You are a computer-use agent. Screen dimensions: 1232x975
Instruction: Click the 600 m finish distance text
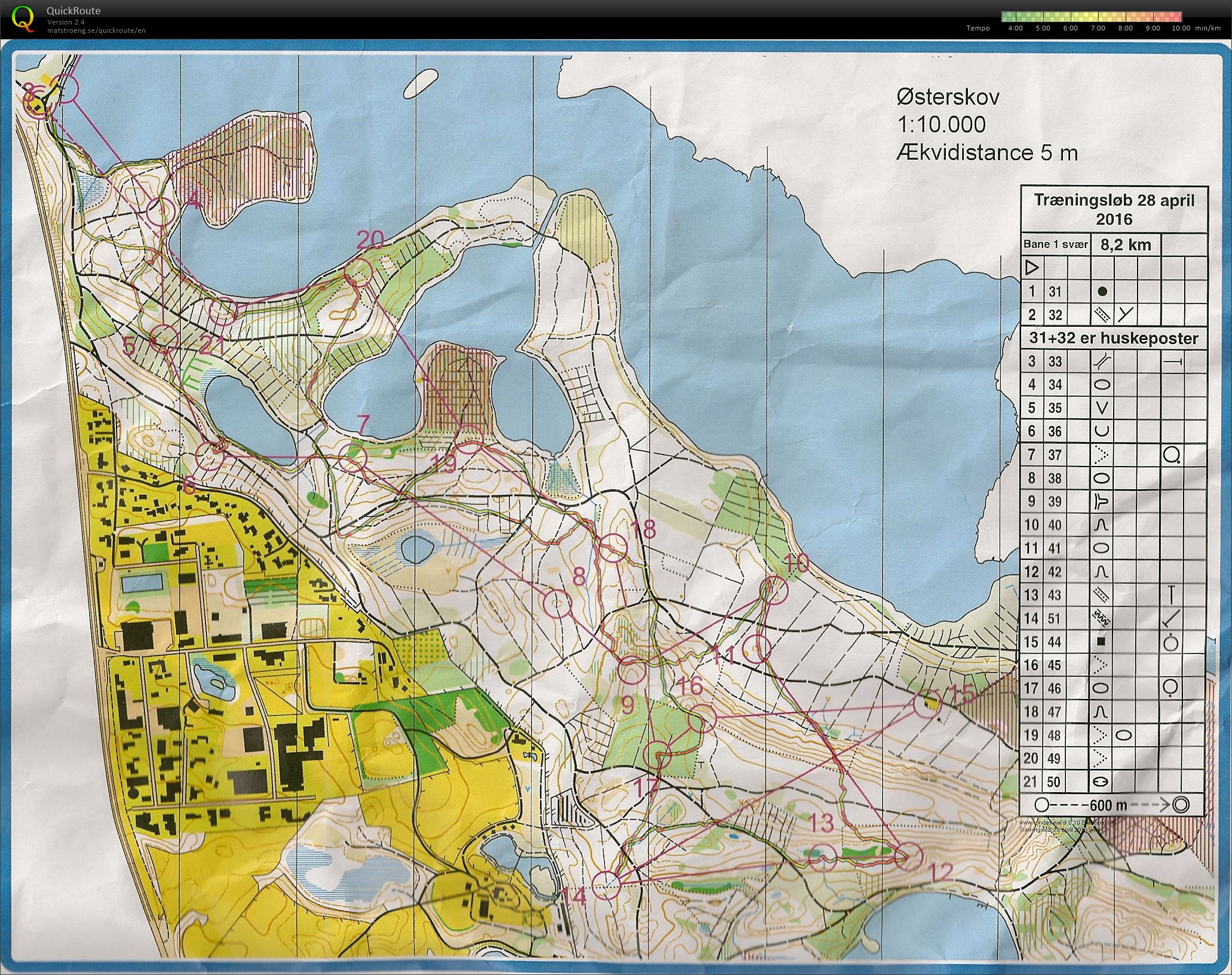tap(1109, 804)
